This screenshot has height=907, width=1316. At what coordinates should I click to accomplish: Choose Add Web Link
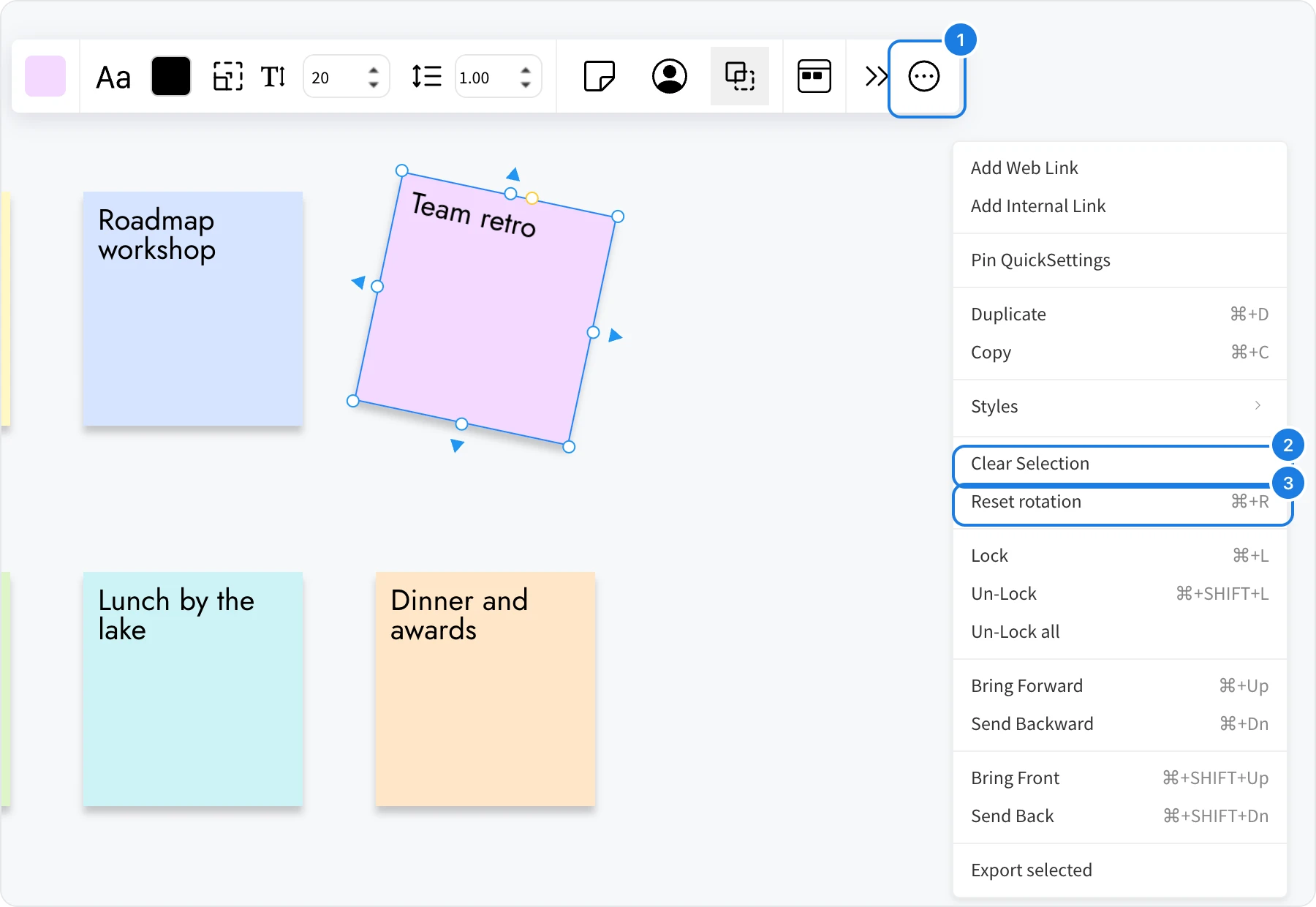(x=1120, y=168)
